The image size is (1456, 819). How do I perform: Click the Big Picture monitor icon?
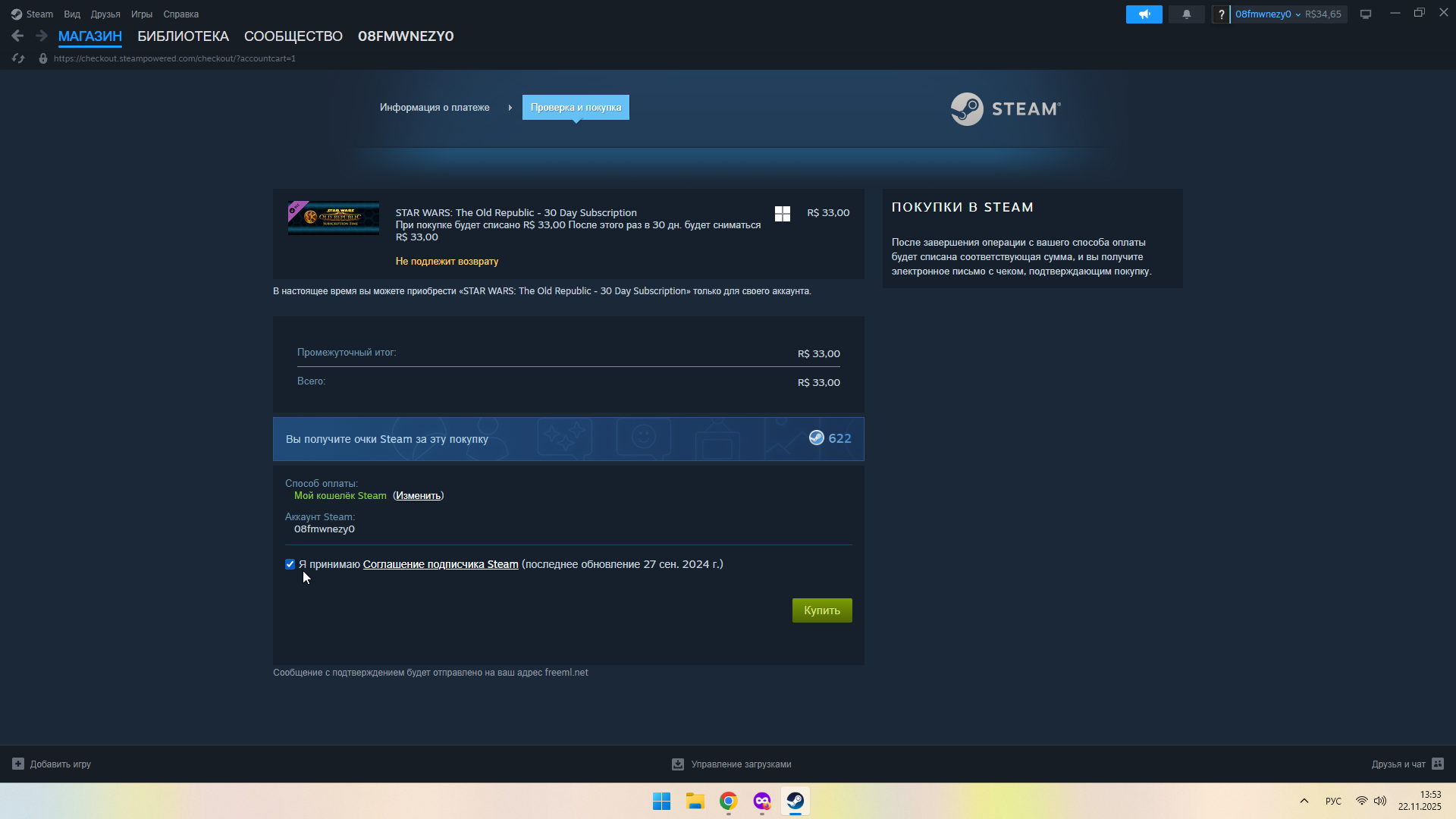[x=1366, y=14]
